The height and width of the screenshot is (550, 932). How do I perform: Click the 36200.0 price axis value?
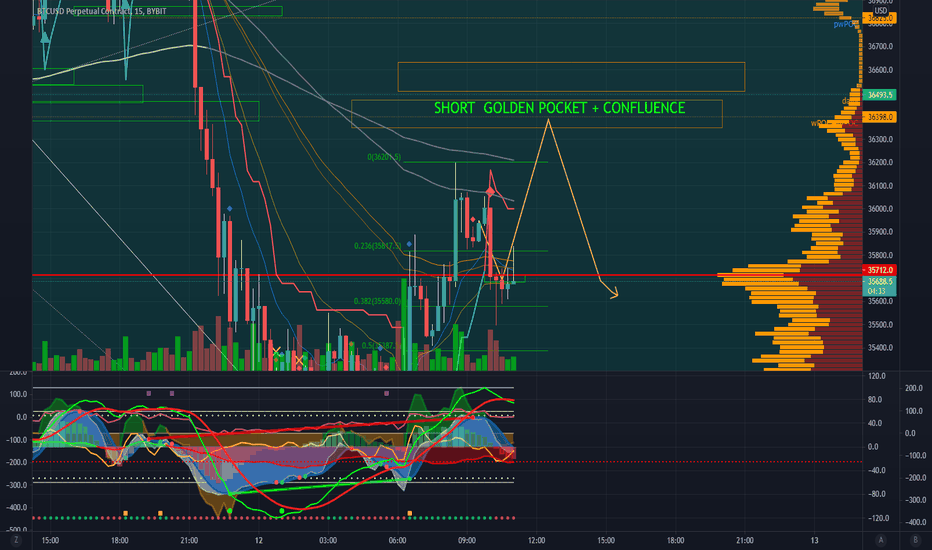pos(880,162)
